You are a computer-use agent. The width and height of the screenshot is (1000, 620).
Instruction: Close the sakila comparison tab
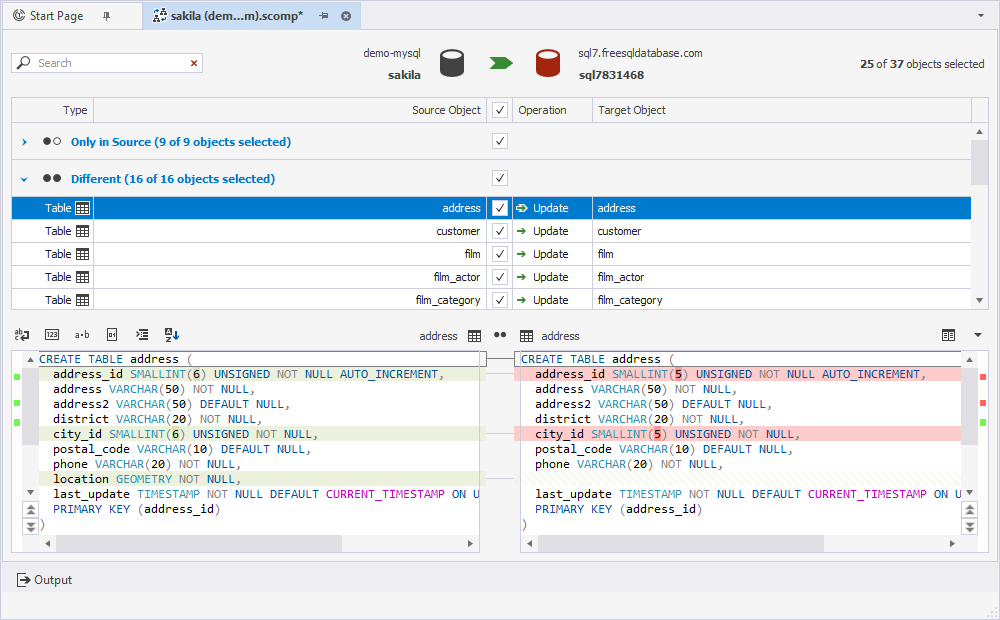point(346,16)
